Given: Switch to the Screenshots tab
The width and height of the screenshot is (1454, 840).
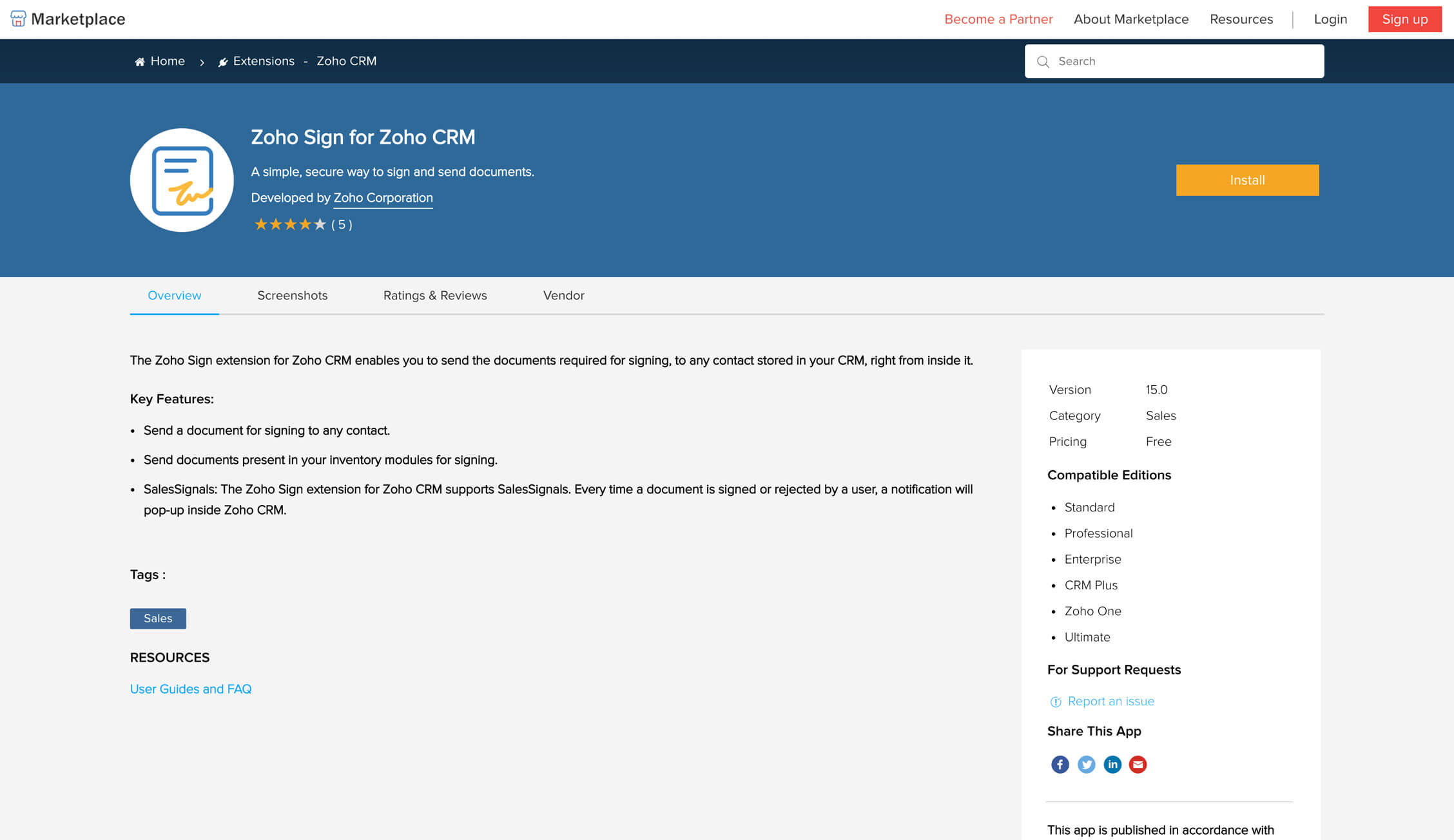Looking at the screenshot, I should (x=293, y=295).
